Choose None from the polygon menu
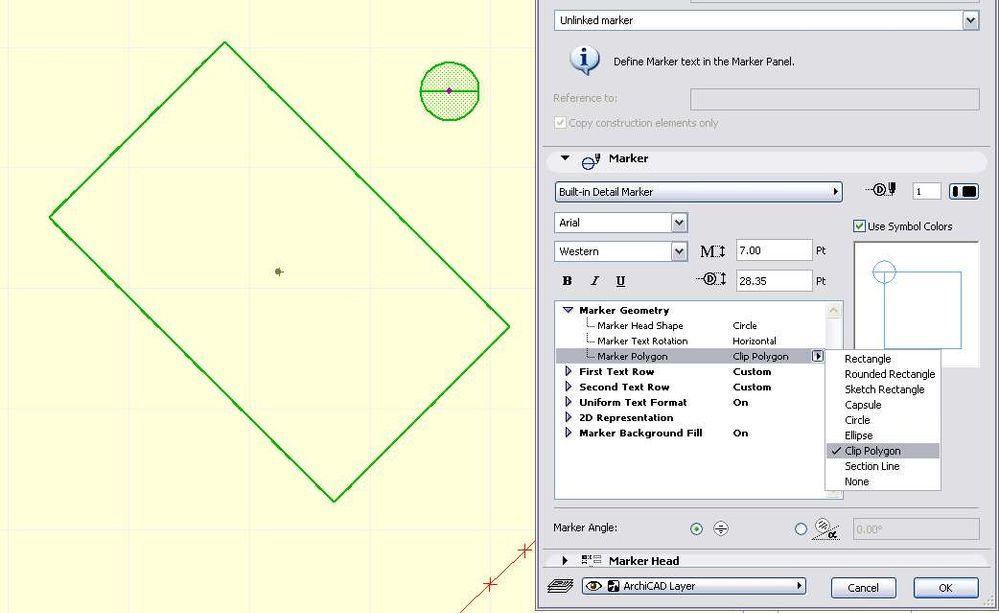Viewport: 999px width, 613px height. [x=882, y=481]
